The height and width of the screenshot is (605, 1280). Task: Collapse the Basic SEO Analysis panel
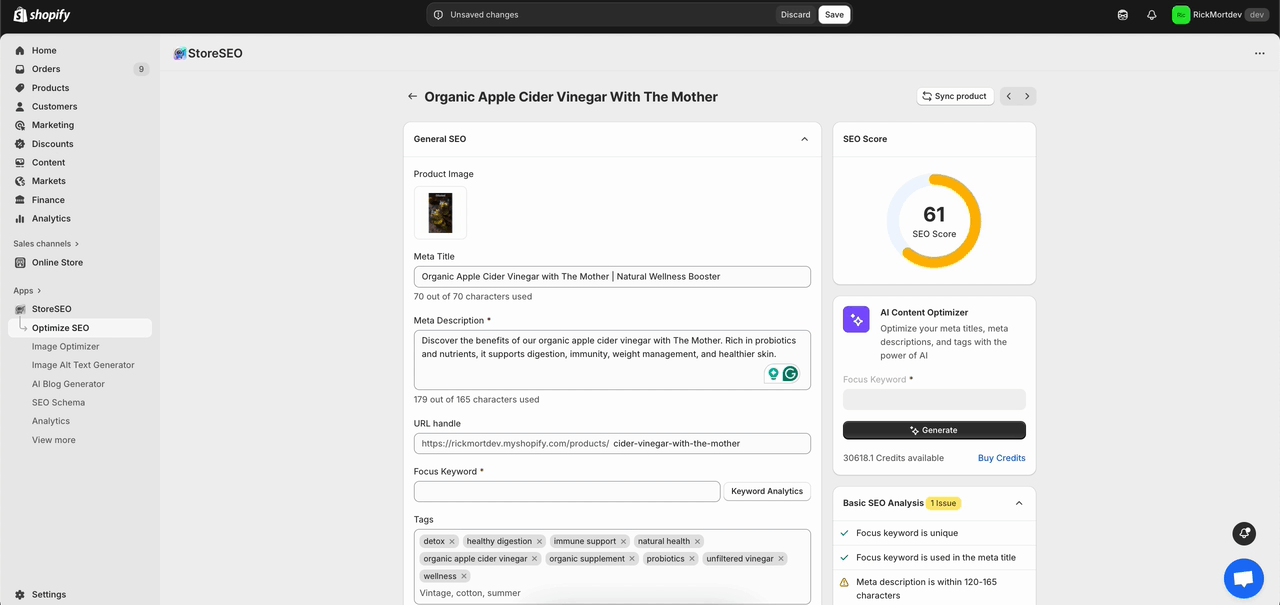[x=1019, y=503]
